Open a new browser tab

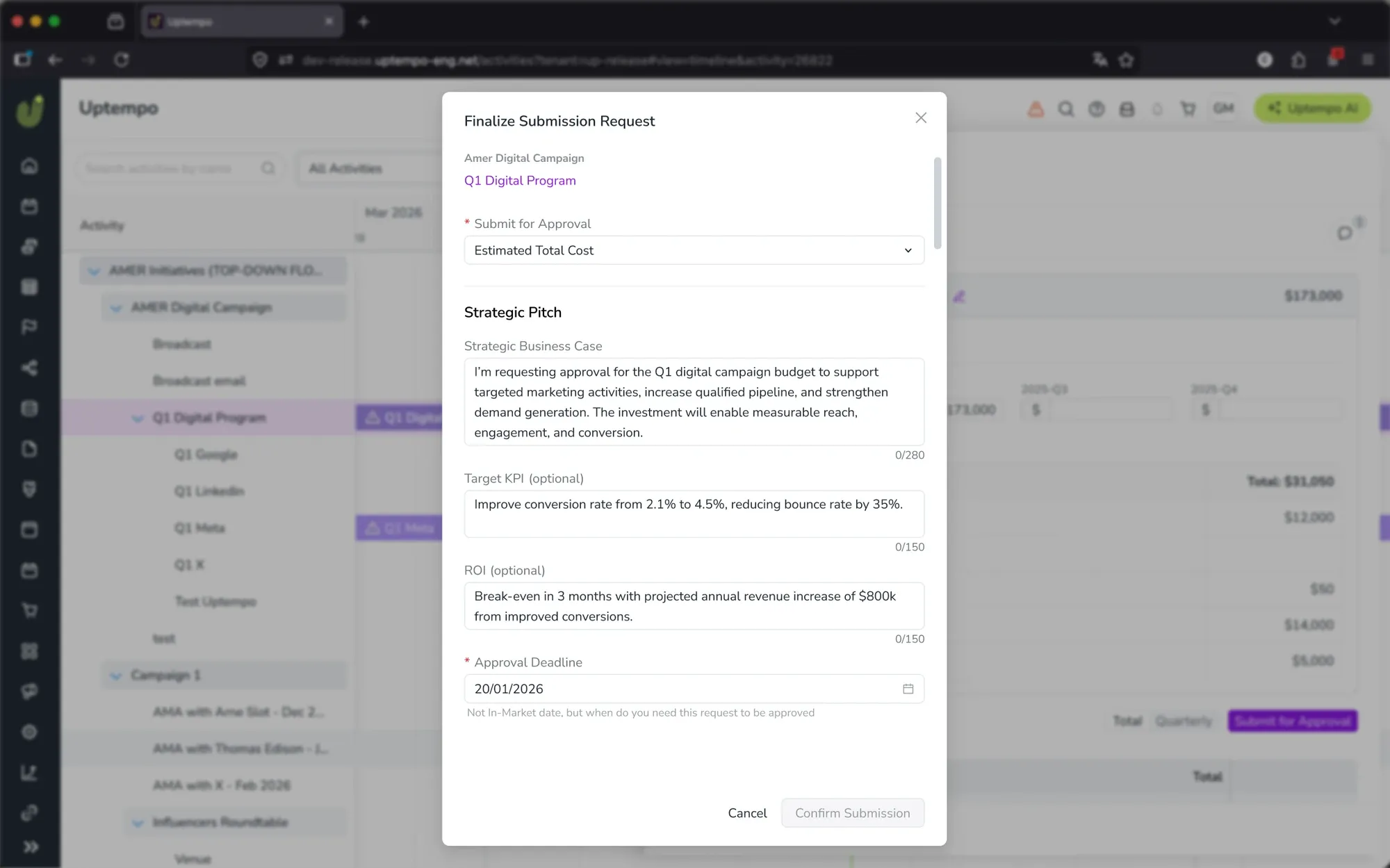[363, 22]
